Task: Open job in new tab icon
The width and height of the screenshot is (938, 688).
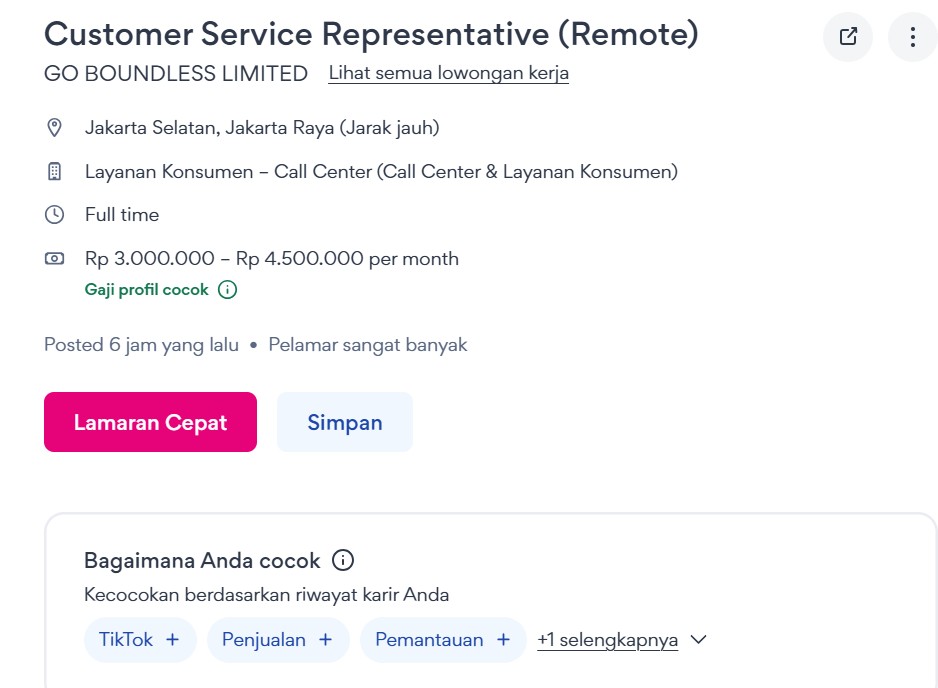Action: click(x=848, y=37)
